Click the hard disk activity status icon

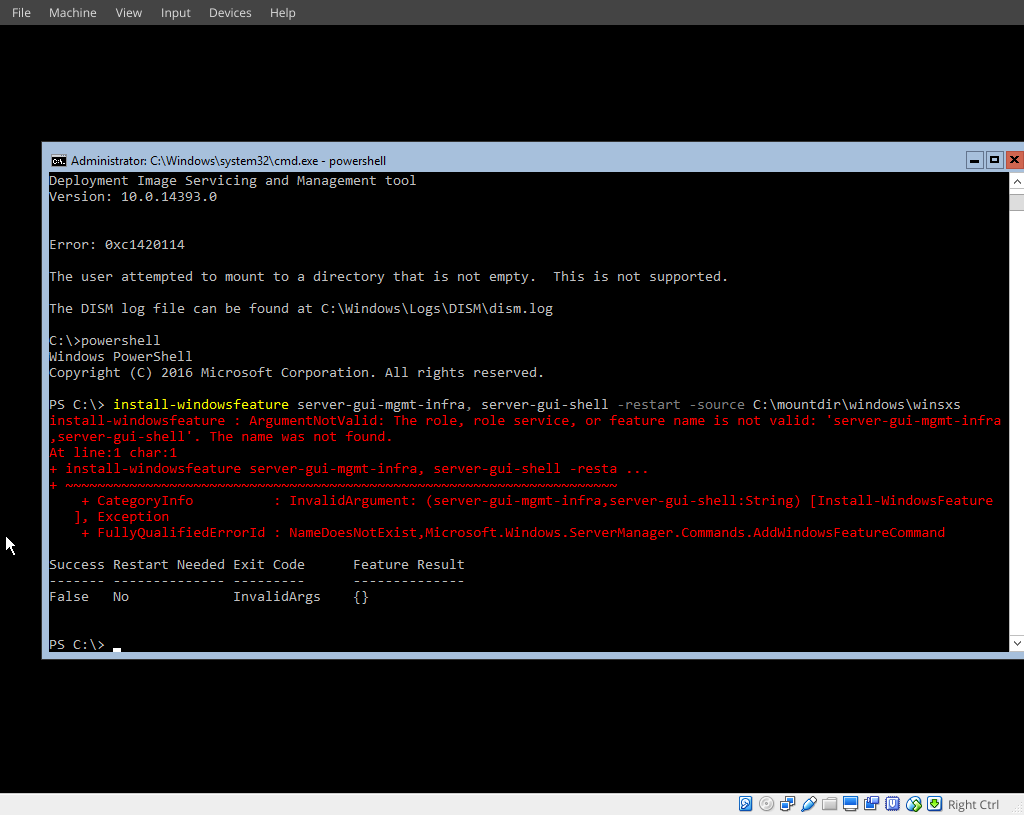point(745,803)
